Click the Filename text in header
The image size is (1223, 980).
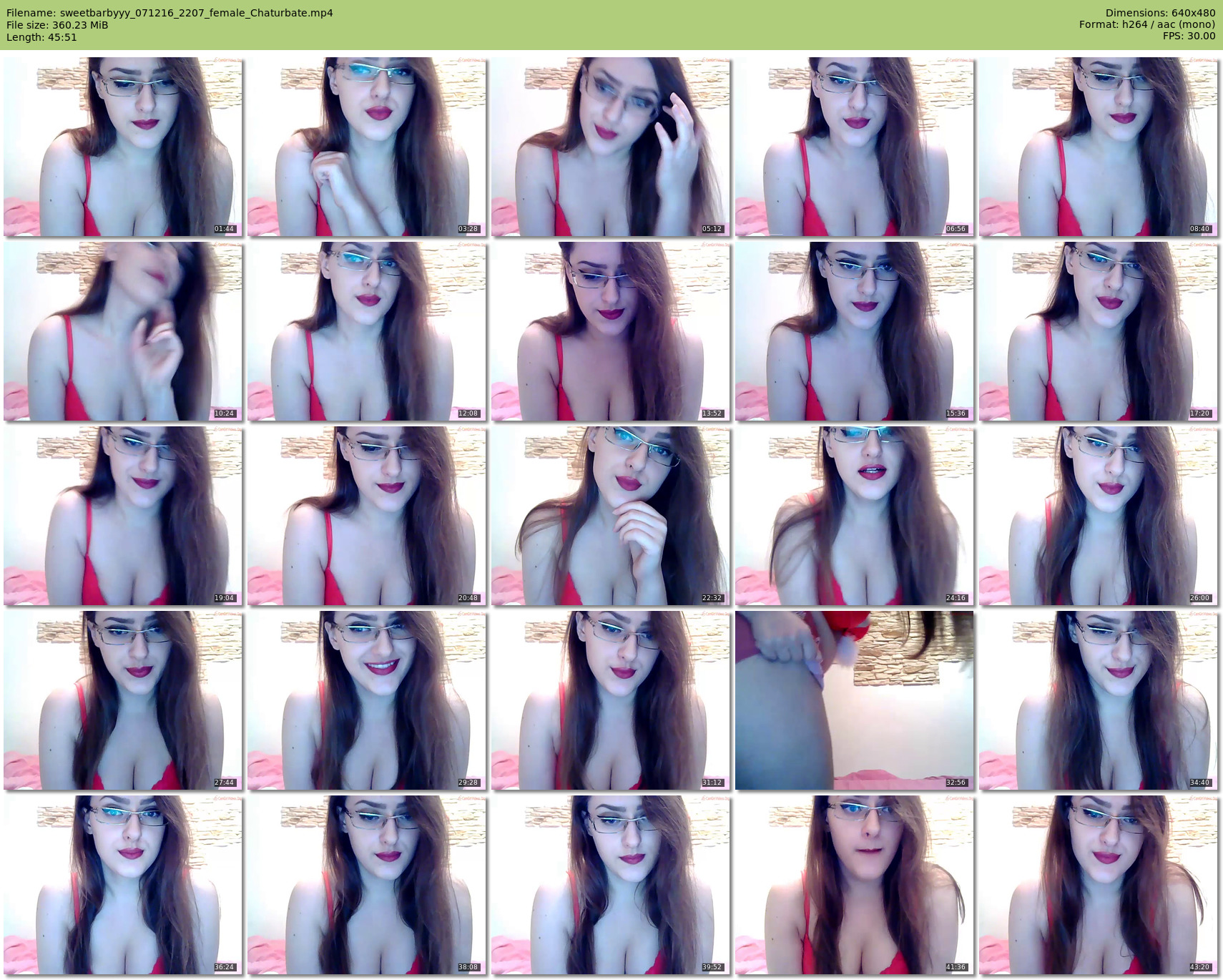pyautogui.click(x=170, y=13)
